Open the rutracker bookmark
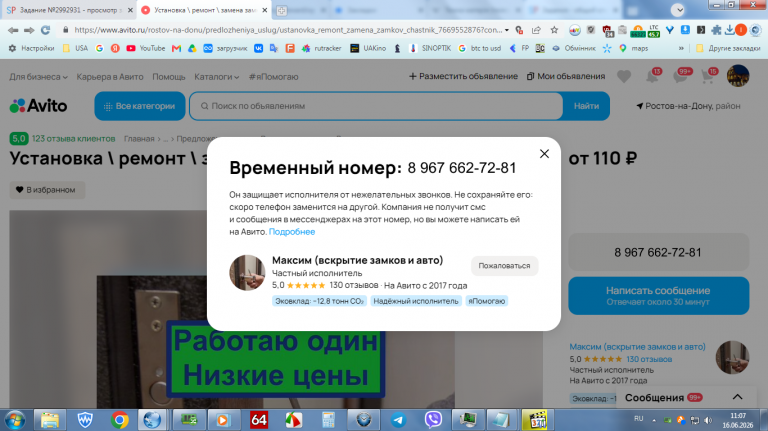The width and height of the screenshot is (768, 431). coord(321,48)
